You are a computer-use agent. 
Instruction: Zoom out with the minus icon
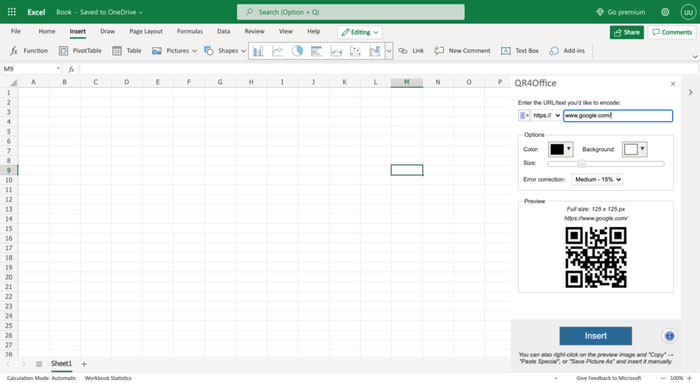point(663,378)
